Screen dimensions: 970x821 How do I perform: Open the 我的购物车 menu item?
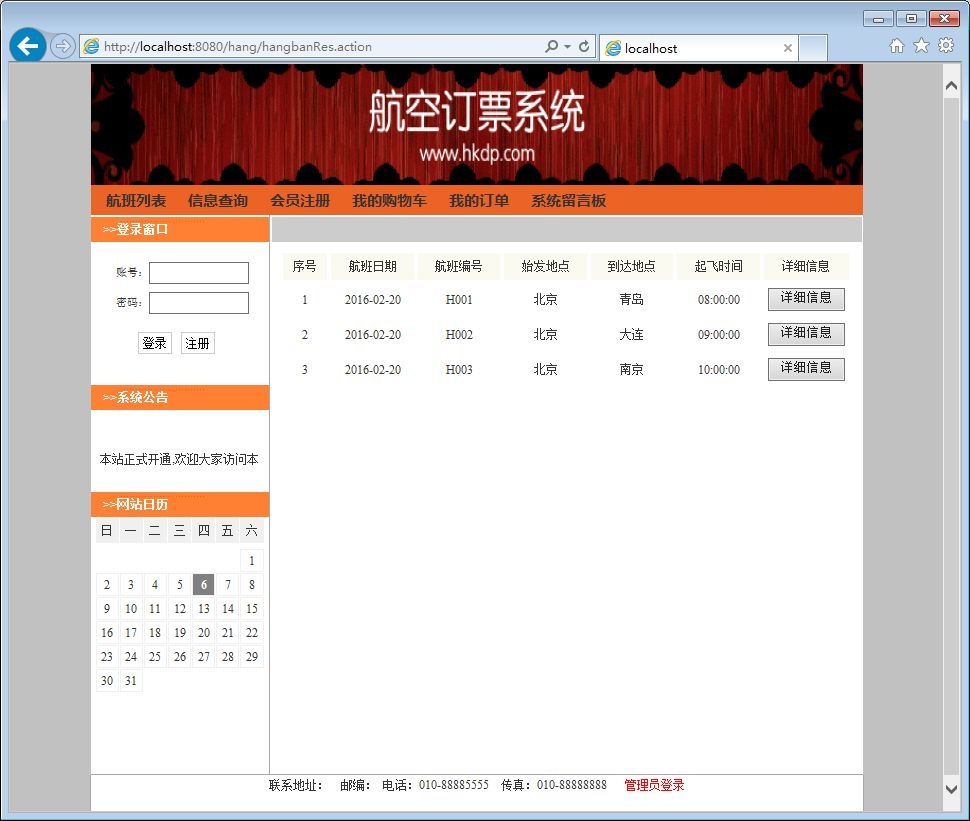tap(389, 200)
